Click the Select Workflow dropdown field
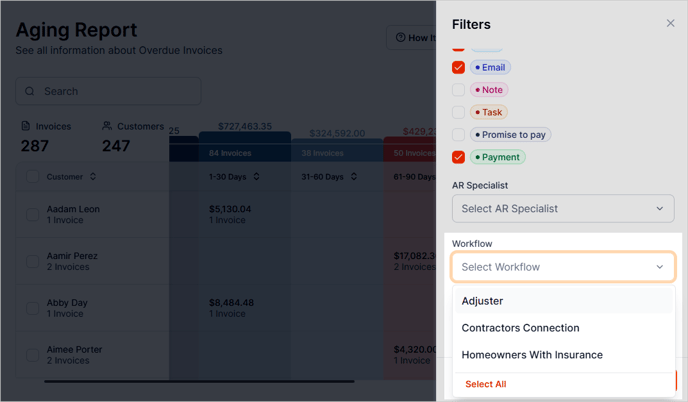 click(562, 267)
